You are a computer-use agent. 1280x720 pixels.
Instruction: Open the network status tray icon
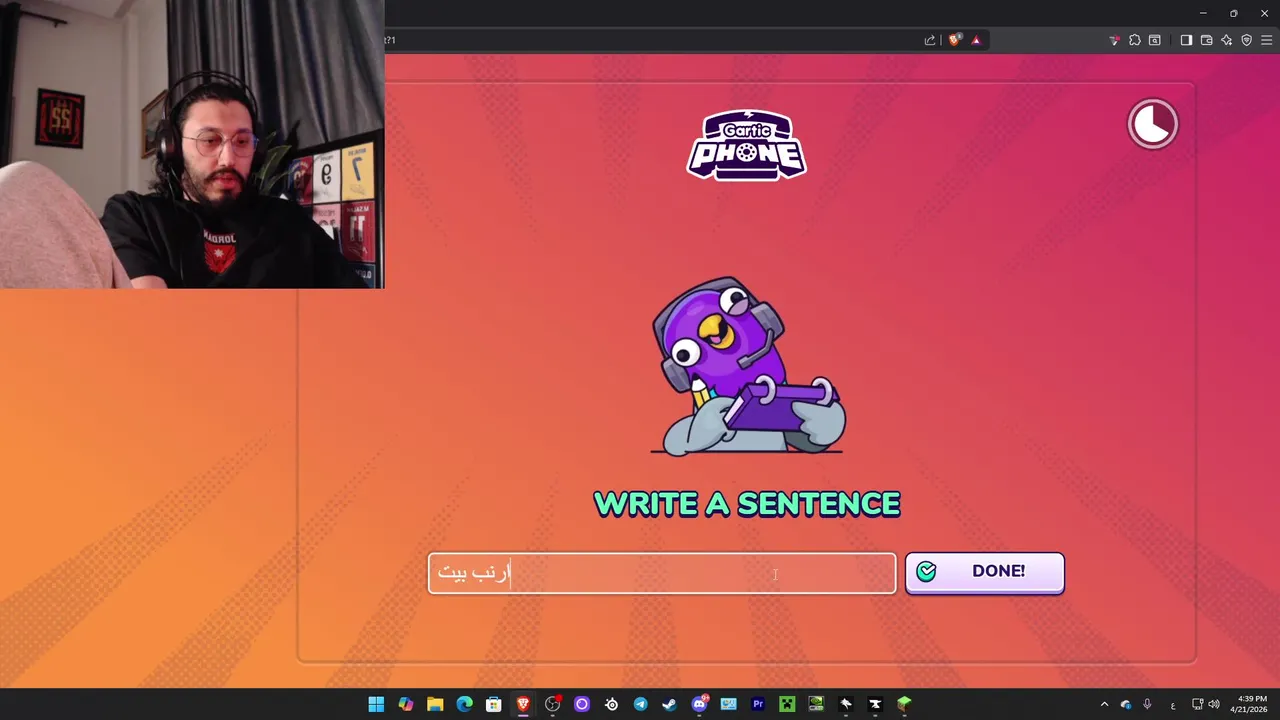tap(1198, 704)
